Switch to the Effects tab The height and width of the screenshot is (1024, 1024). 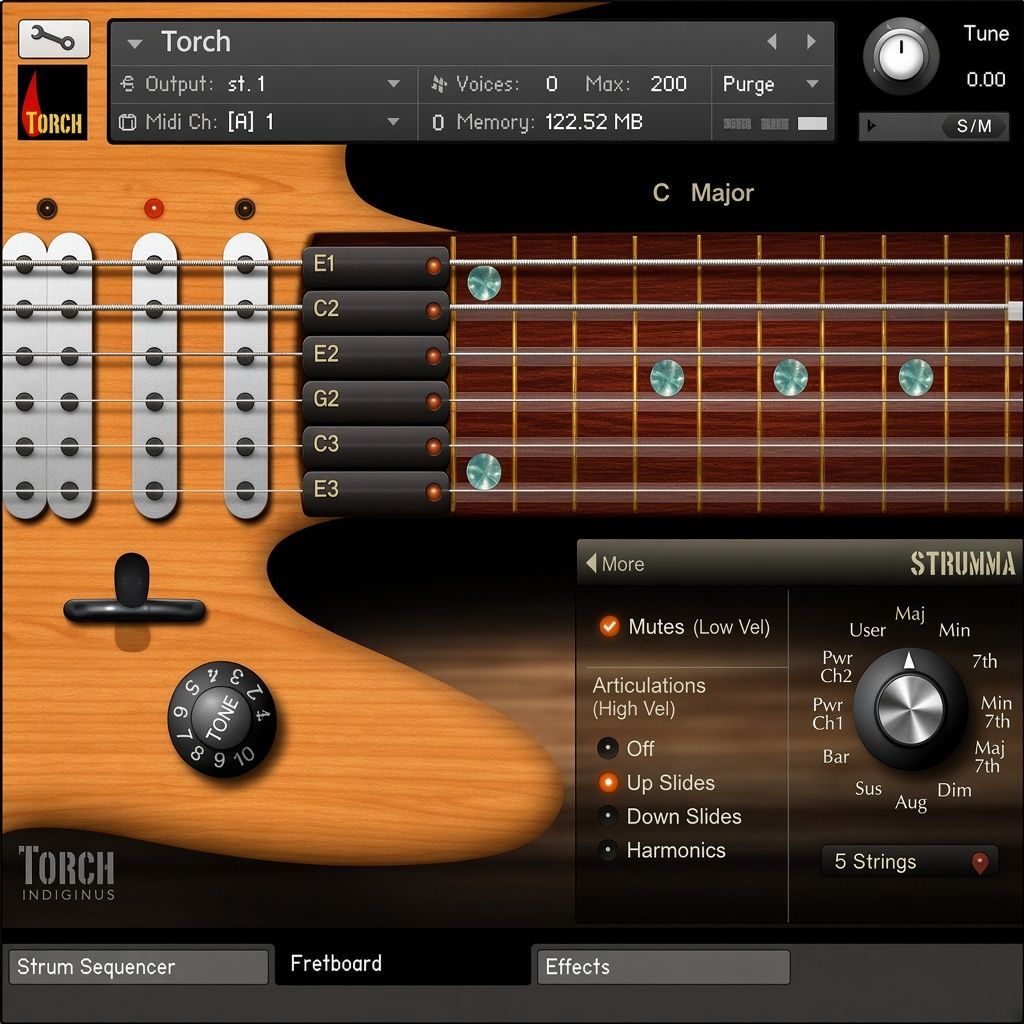pyautogui.click(x=663, y=967)
